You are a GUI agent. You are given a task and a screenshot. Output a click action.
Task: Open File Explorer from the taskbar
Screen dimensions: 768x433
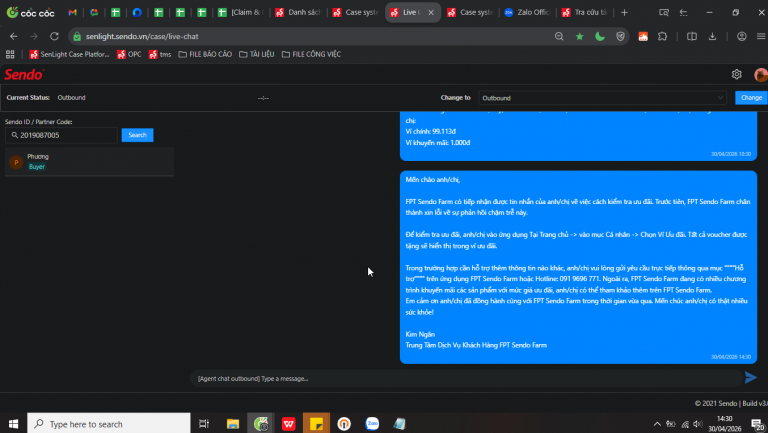[x=233, y=424]
